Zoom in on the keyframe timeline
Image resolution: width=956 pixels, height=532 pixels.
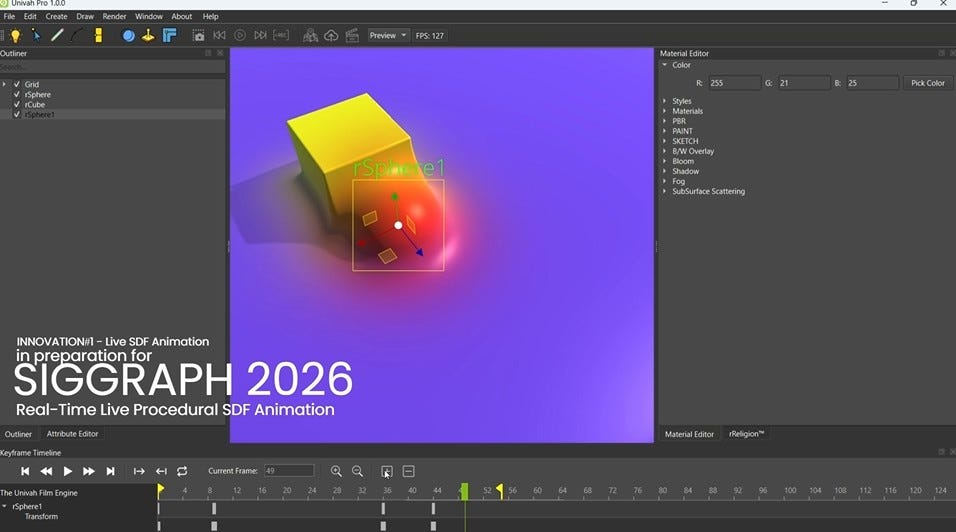336,471
